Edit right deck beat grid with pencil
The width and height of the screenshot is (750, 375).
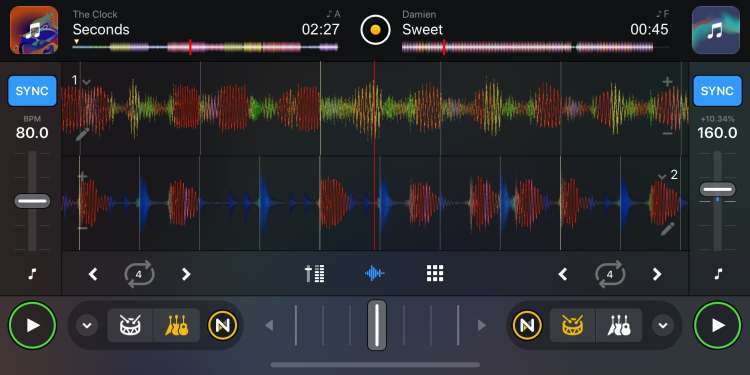[667, 229]
